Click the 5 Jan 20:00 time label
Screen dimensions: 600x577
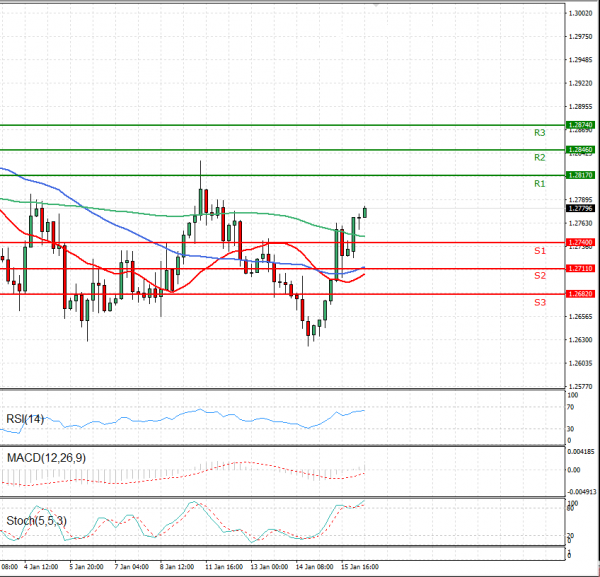[86, 567]
